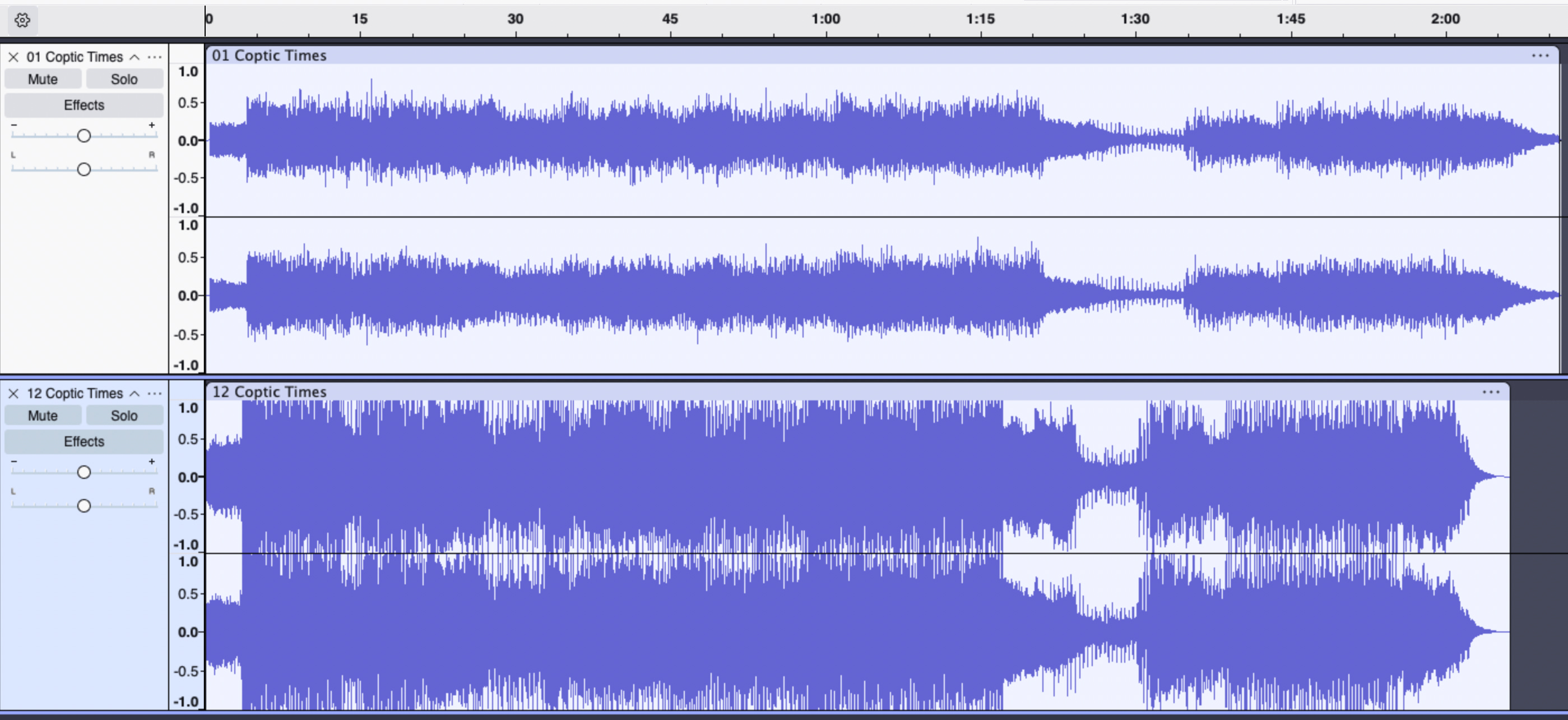Click pan slider knob on 12 Coptic Times
This screenshot has width=1568, height=720.
pyautogui.click(x=84, y=506)
